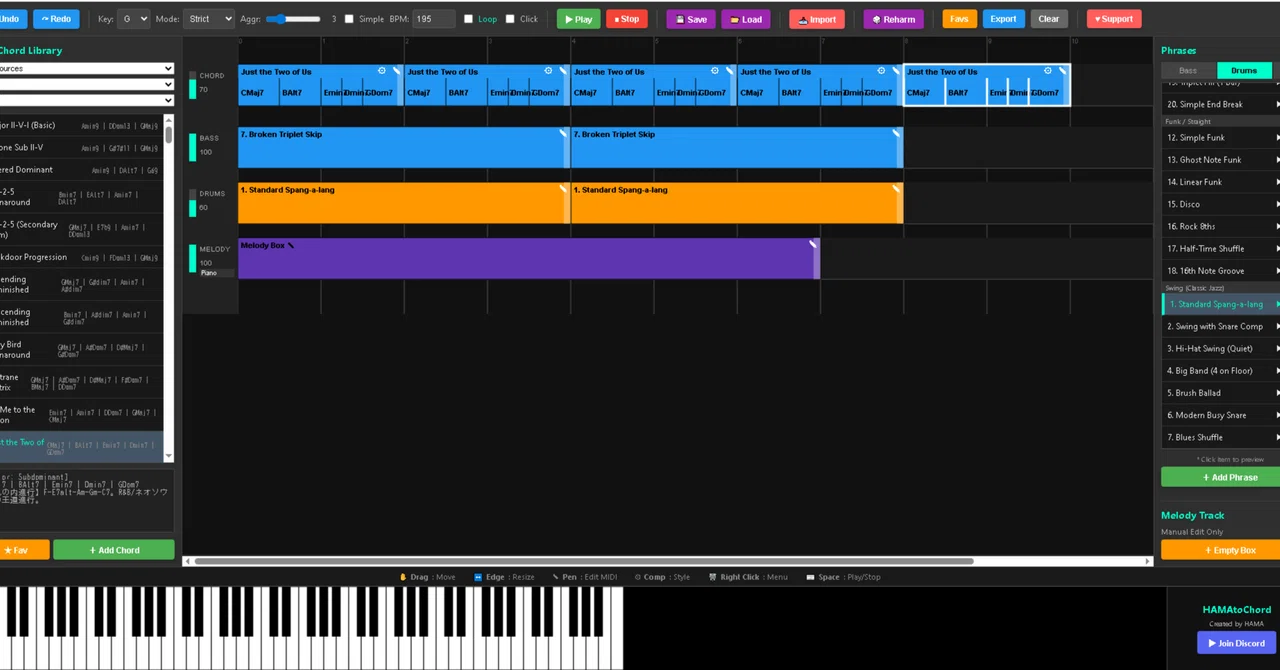The height and width of the screenshot is (670, 1280).
Task: Click the horizontal timeline scrollbar
Action: click(x=584, y=561)
